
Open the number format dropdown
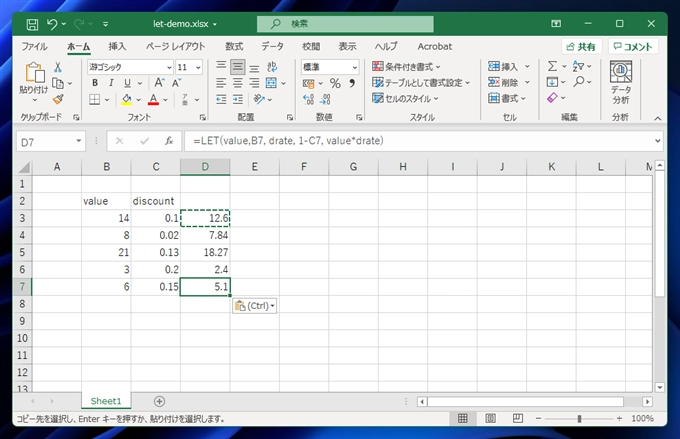355,67
